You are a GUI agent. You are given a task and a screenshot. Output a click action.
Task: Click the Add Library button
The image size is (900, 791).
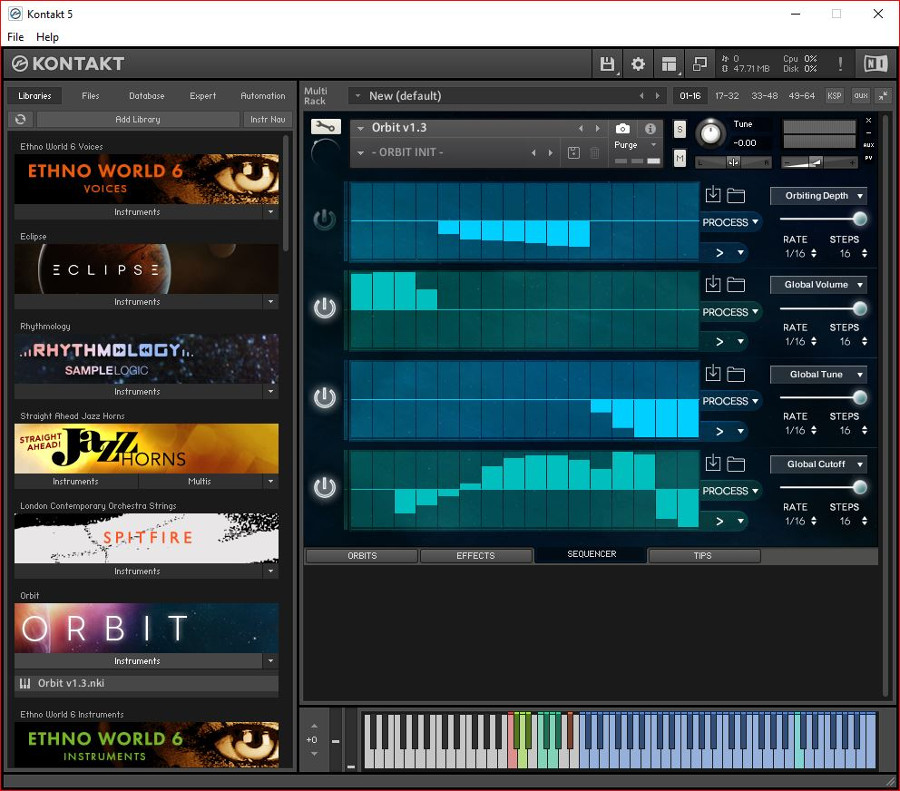(x=138, y=119)
